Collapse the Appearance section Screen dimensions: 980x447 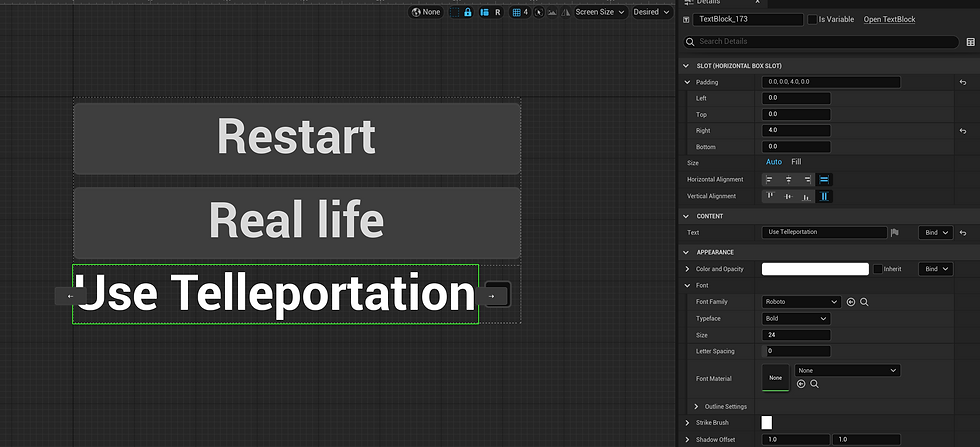tap(687, 253)
